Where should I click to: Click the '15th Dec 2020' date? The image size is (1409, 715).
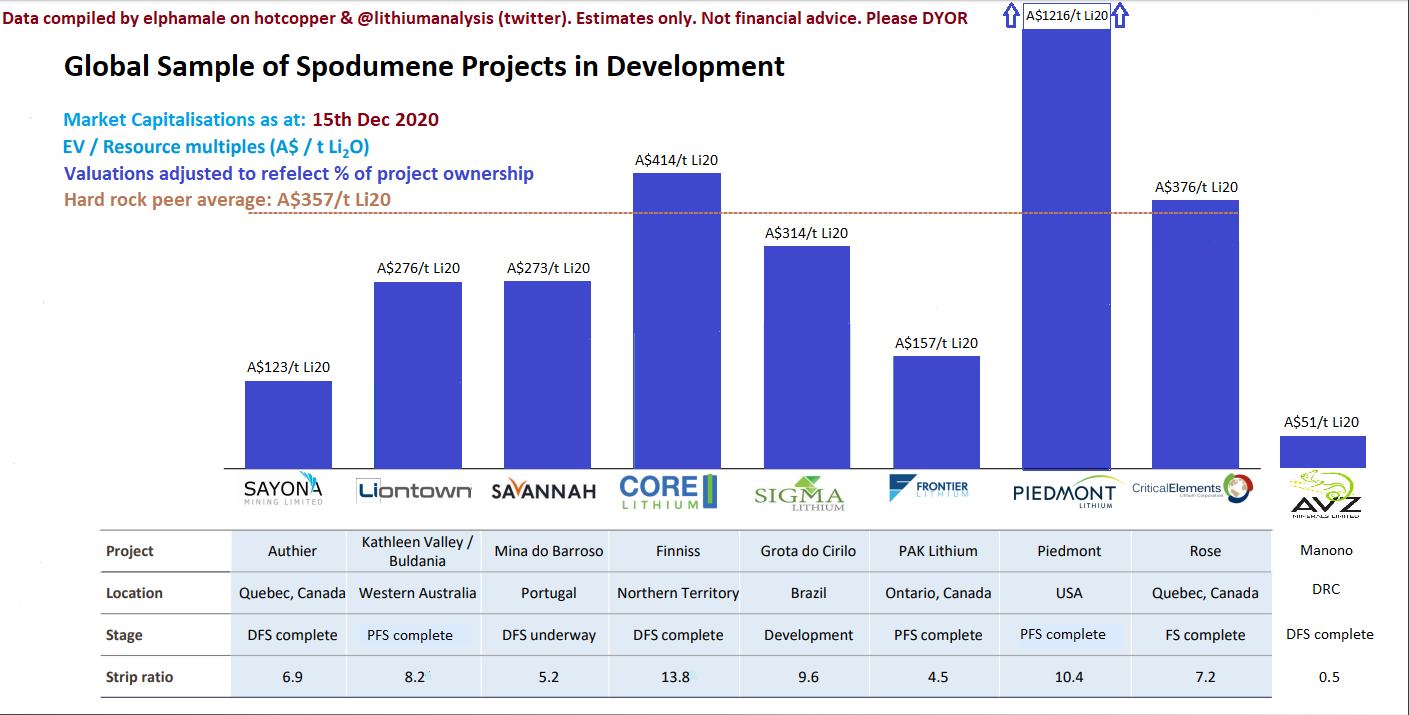[x=375, y=120]
